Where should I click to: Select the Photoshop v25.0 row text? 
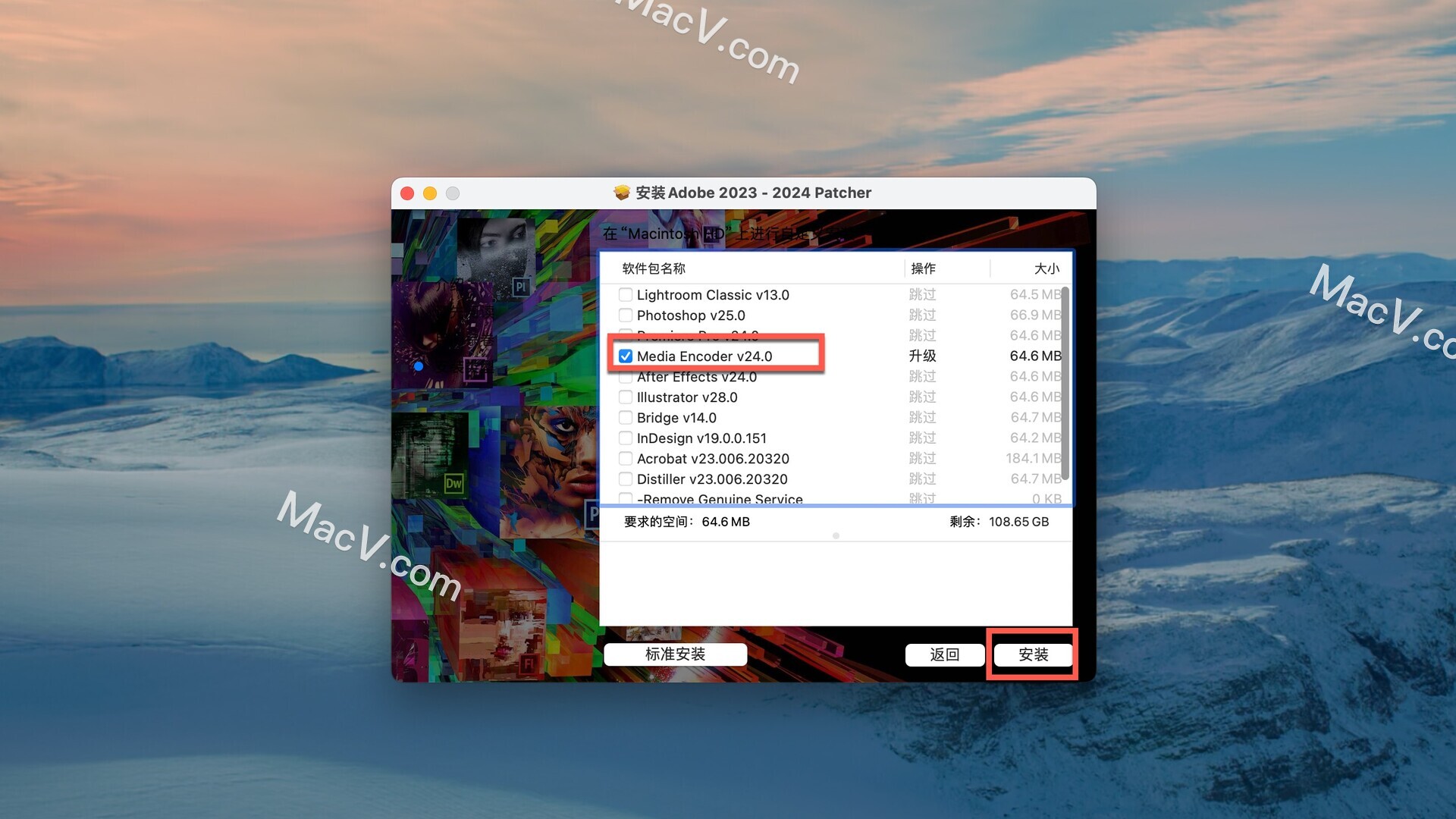(x=691, y=315)
